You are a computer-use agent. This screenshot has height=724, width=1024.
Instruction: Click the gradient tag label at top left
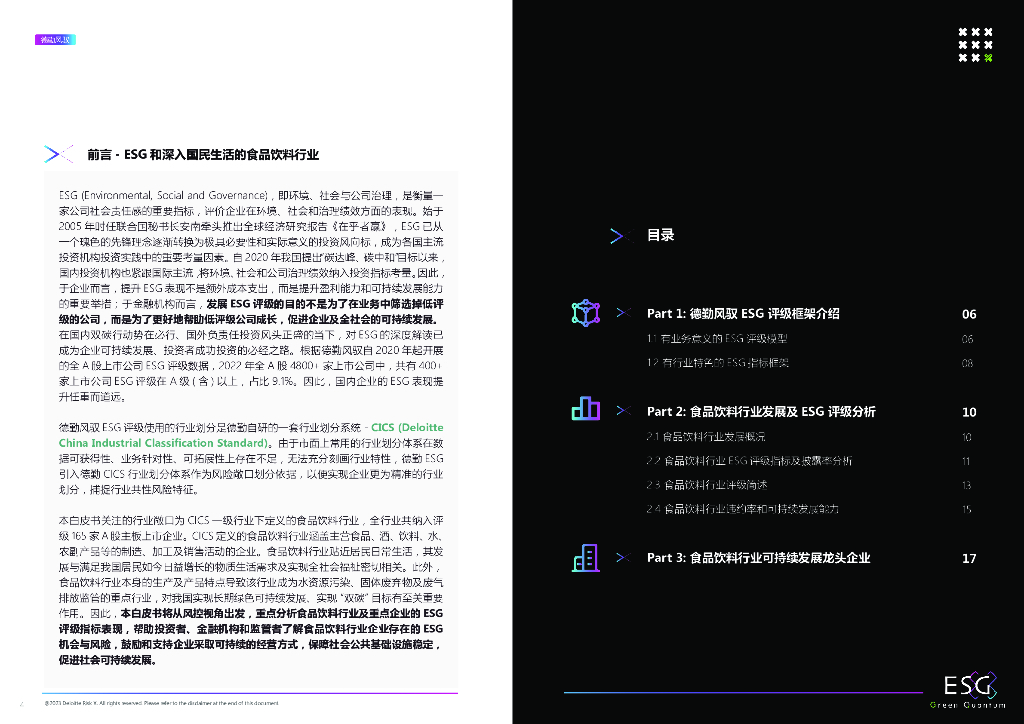point(54,40)
